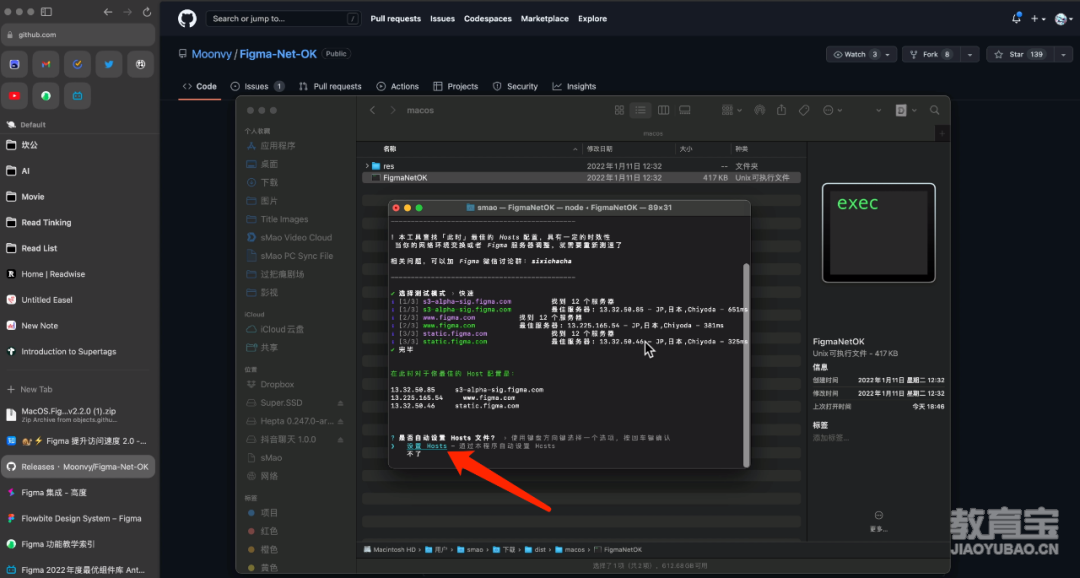The width and height of the screenshot is (1080, 578).
Task: Open the Issues repository tab
Action: pyautogui.click(x=257, y=86)
